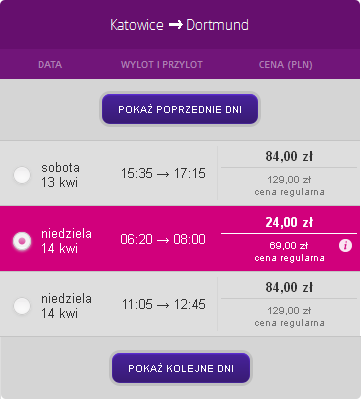This screenshot has height=399, width=361.
Task: Click the Katowice origin in the header
Action: pyautogui.click(x=137, y=25)
